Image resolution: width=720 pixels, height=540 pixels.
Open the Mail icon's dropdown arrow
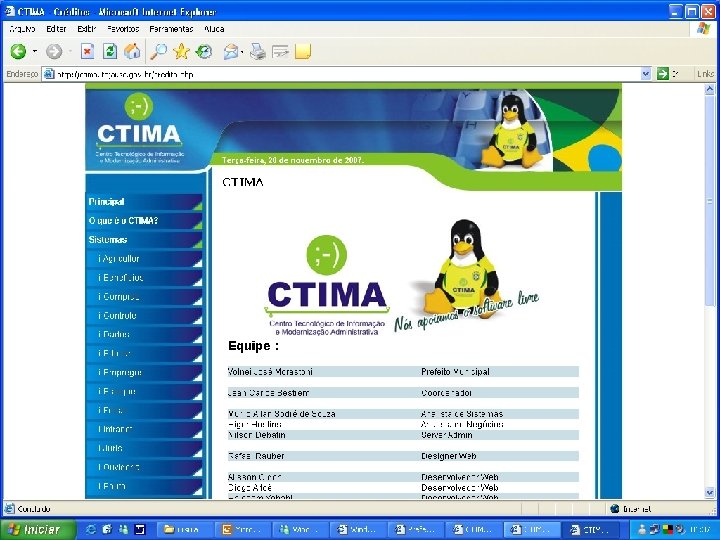point(242,52)
